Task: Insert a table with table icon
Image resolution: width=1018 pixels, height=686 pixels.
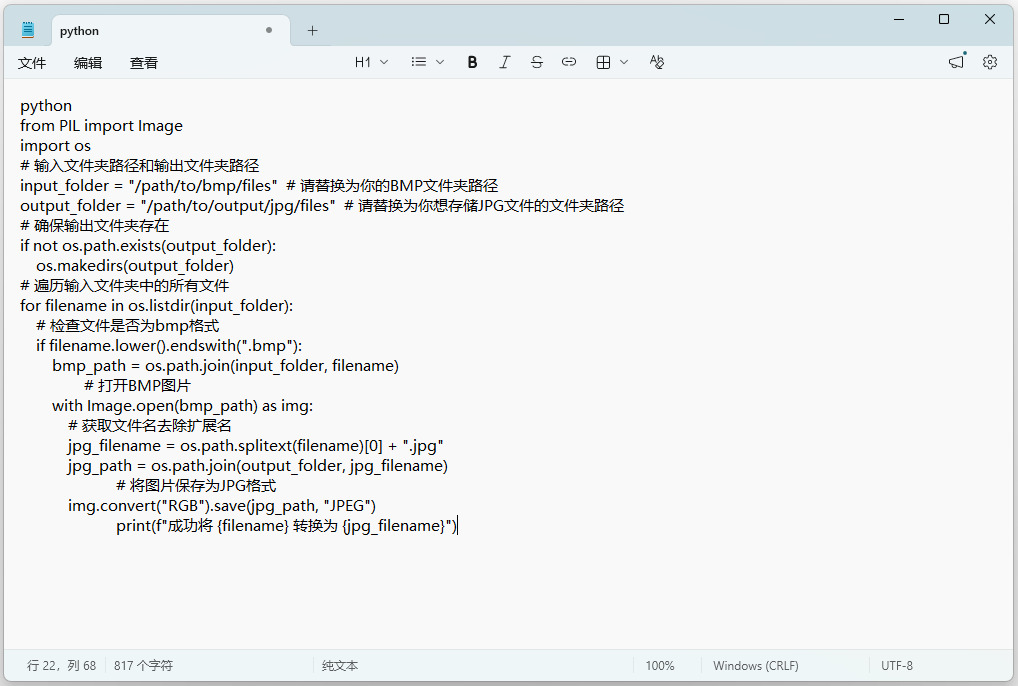Action: (603, 62)
